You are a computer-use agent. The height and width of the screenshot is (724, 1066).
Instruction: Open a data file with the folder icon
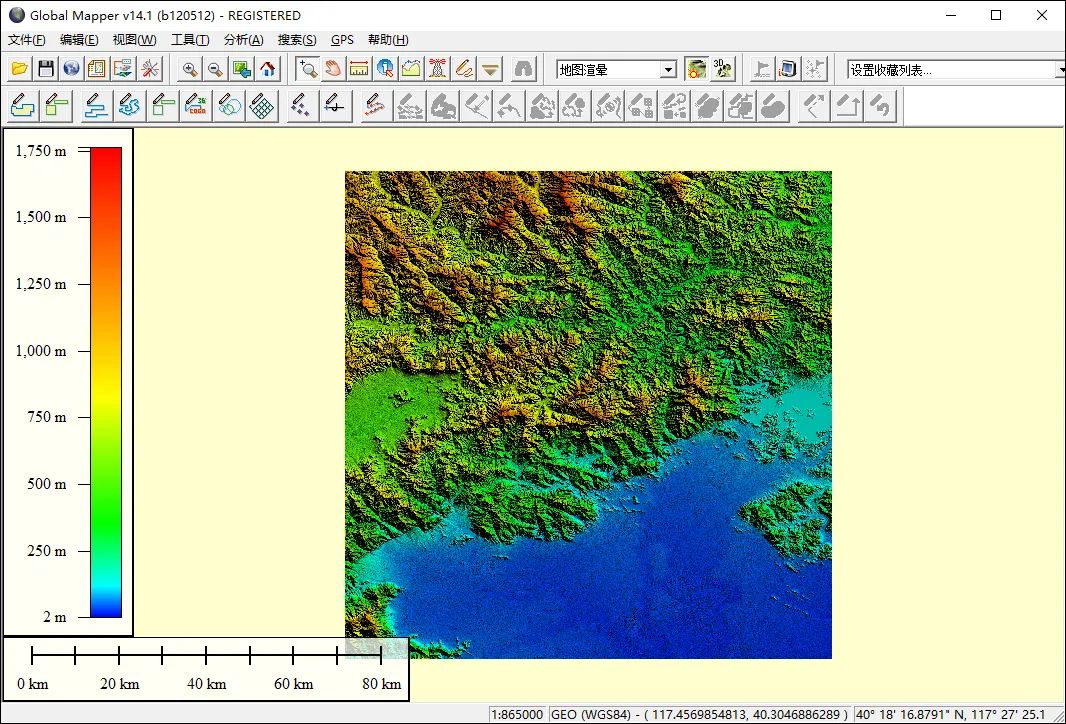(x=20, y=69)
